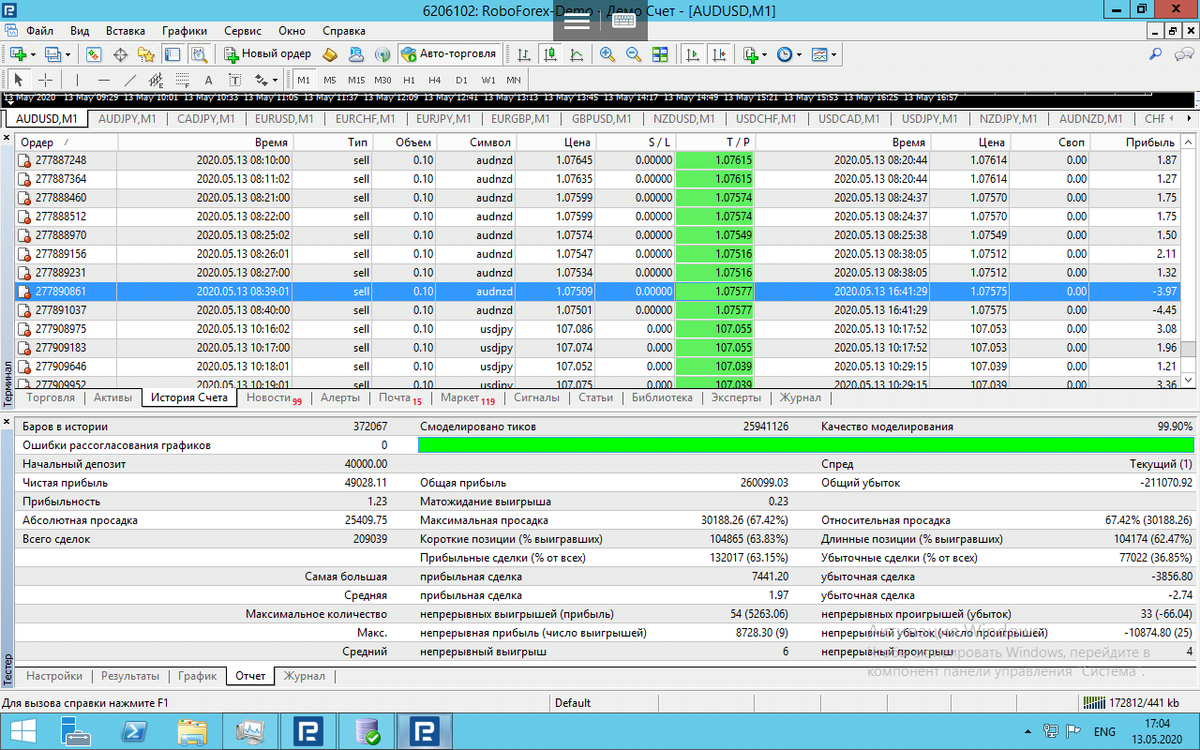
Task: Switch chart to candlesticks mode
Action: [550, 54]
